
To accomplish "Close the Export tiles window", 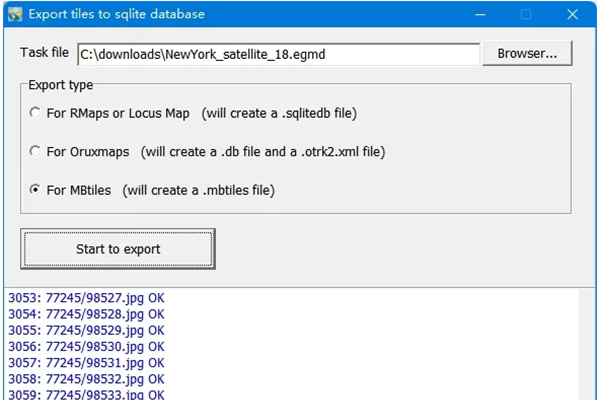I will [x=572, y=15].
